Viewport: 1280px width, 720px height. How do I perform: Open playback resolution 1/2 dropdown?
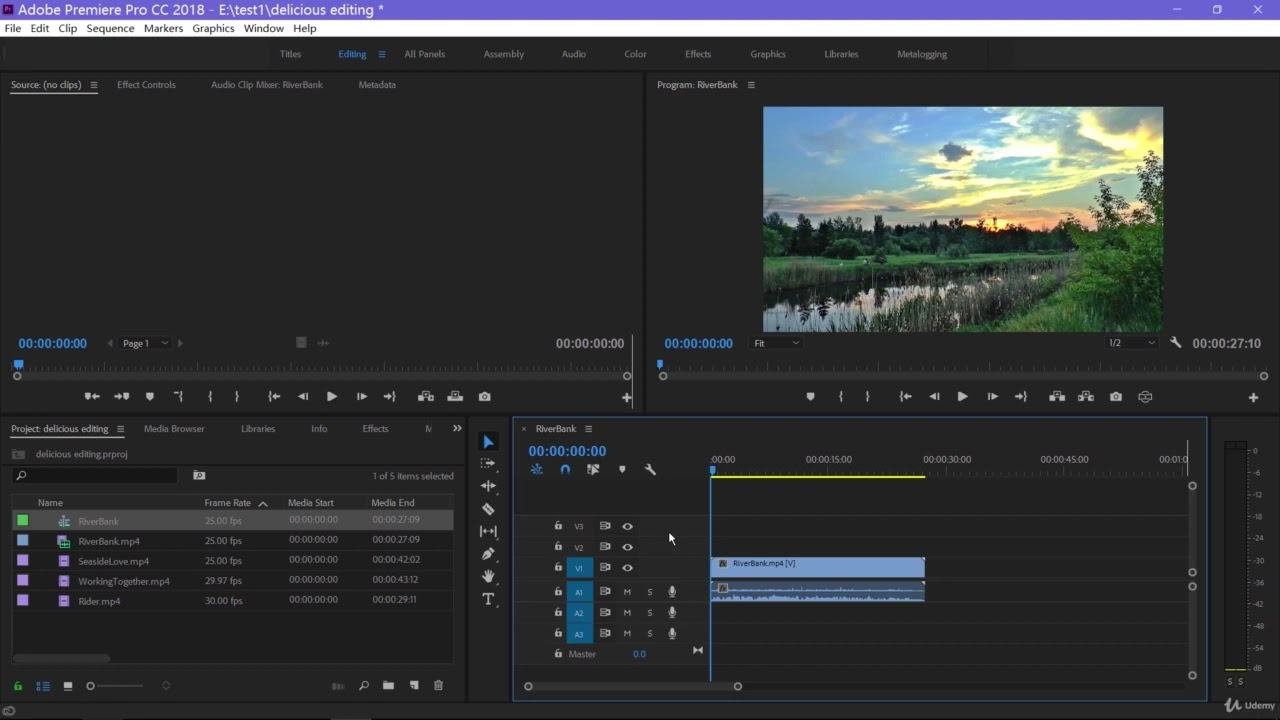pyautogui.click(x=1131, y=343)
